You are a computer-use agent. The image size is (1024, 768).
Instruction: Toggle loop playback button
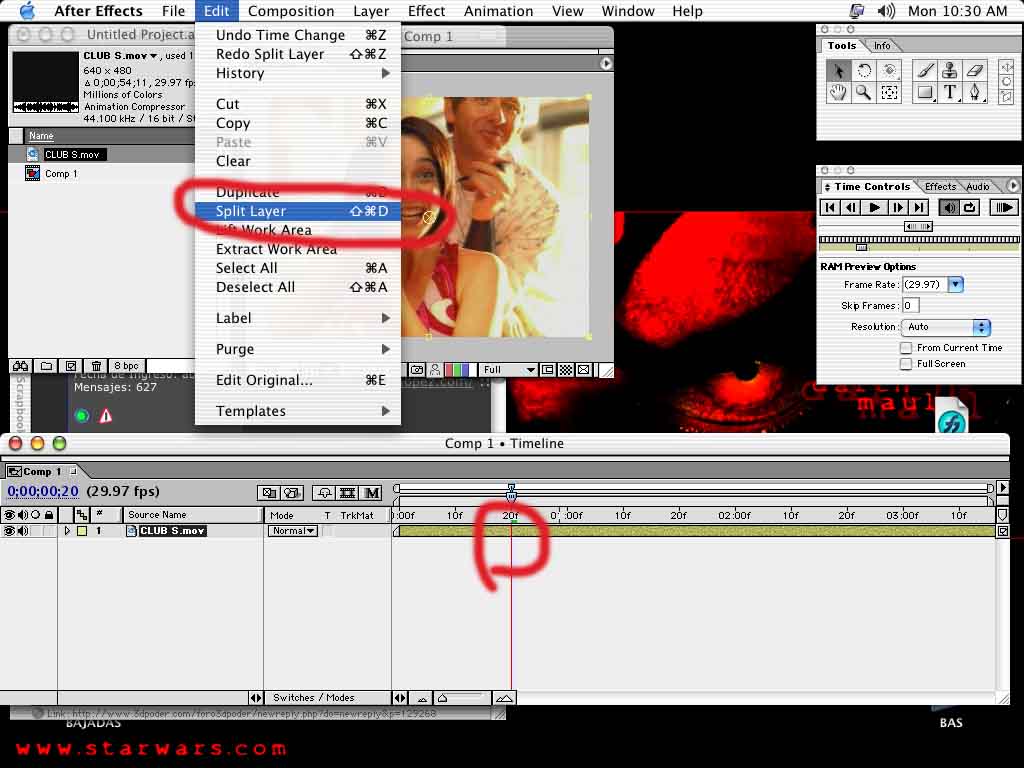[970, 208]
